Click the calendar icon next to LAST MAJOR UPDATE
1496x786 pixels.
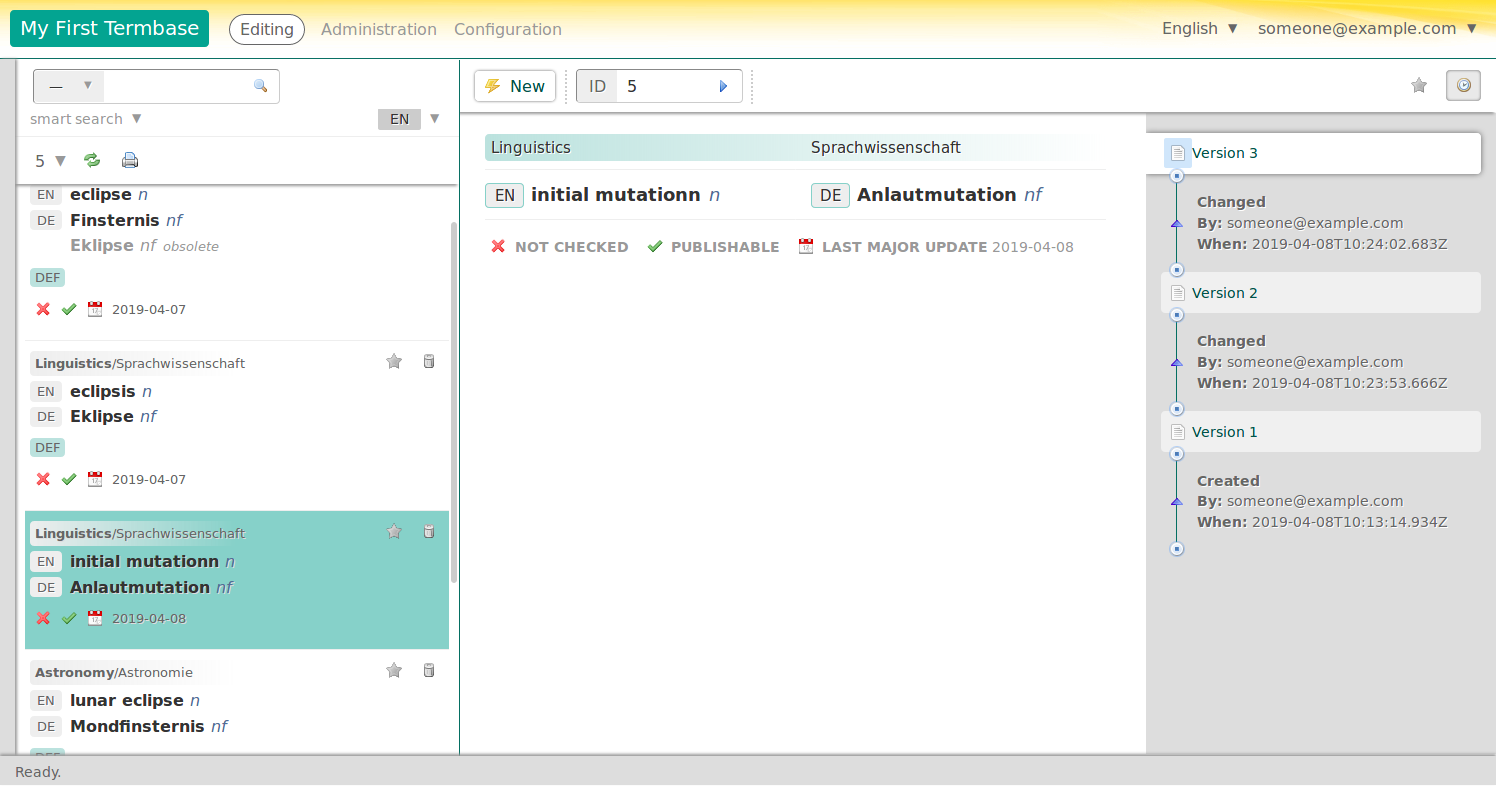click(x=805, y=246)
